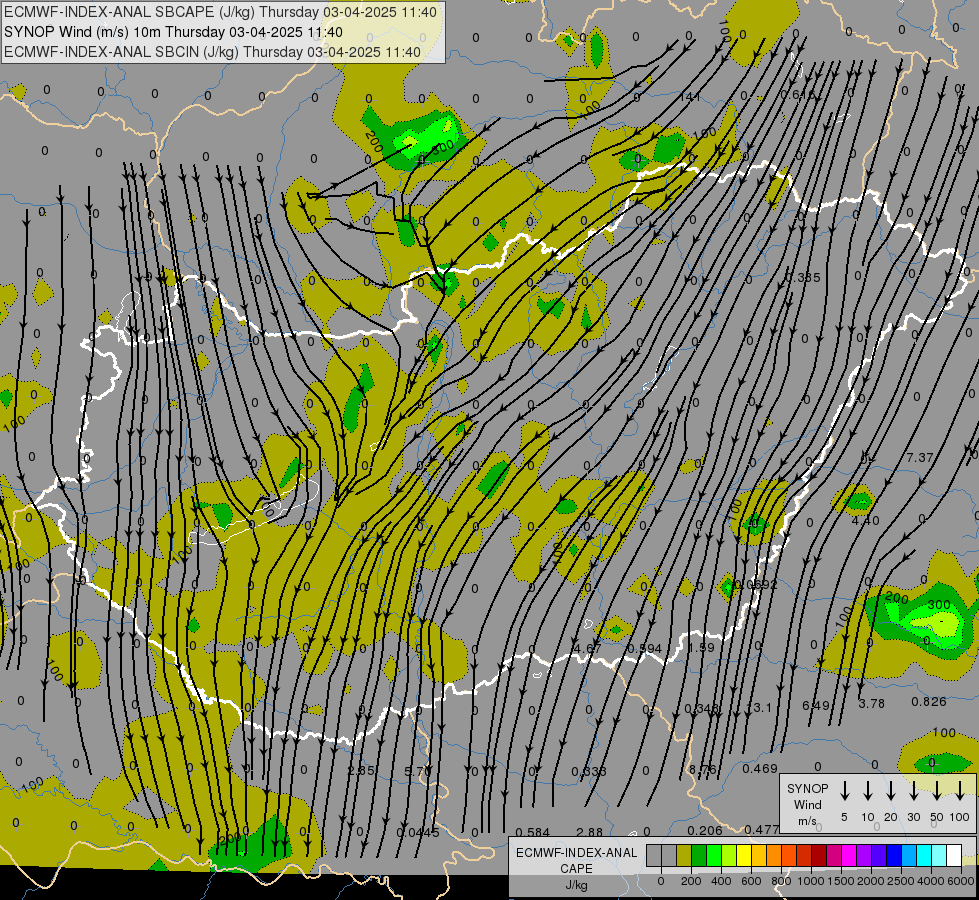Click the ECMWF-INDEX-ANAL CAPE legend label
The image size is (979, 900).
[x=576, y=860]
